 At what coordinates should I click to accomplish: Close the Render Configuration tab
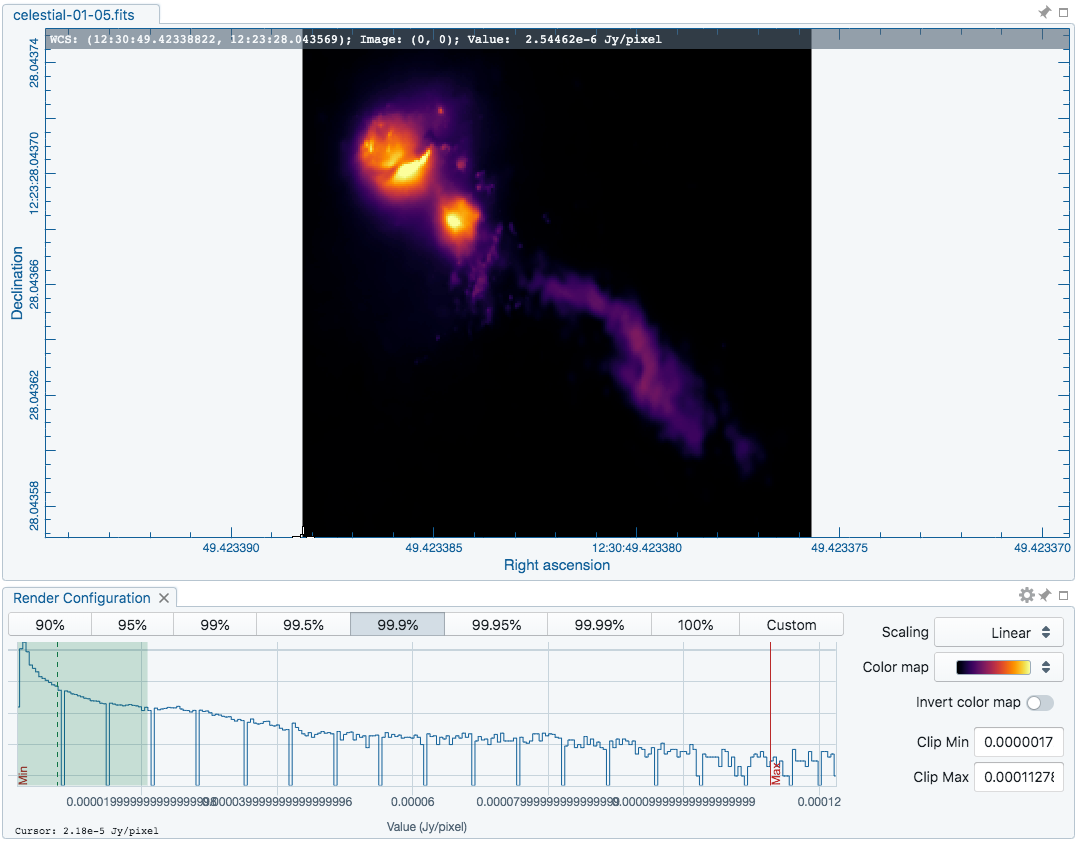tap(164, 597)
